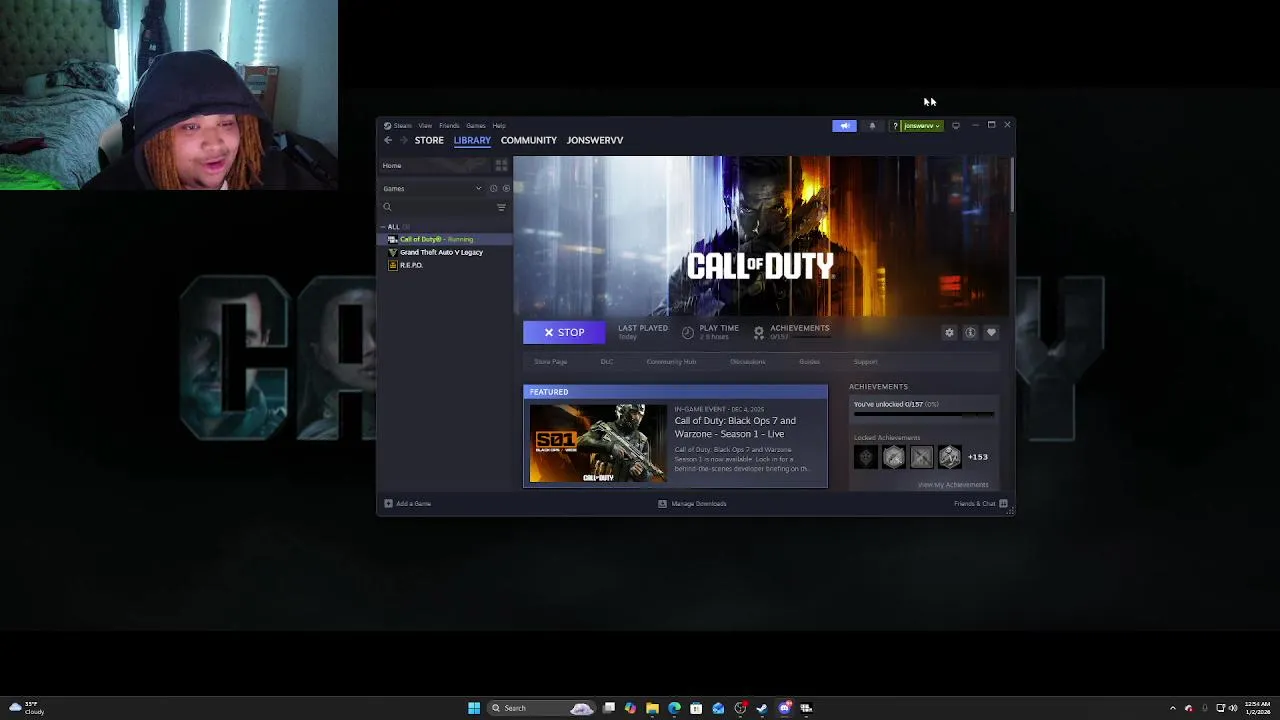Open Steam from the taskbar
Screen dimensions: 1280x720
pos(762,708)
